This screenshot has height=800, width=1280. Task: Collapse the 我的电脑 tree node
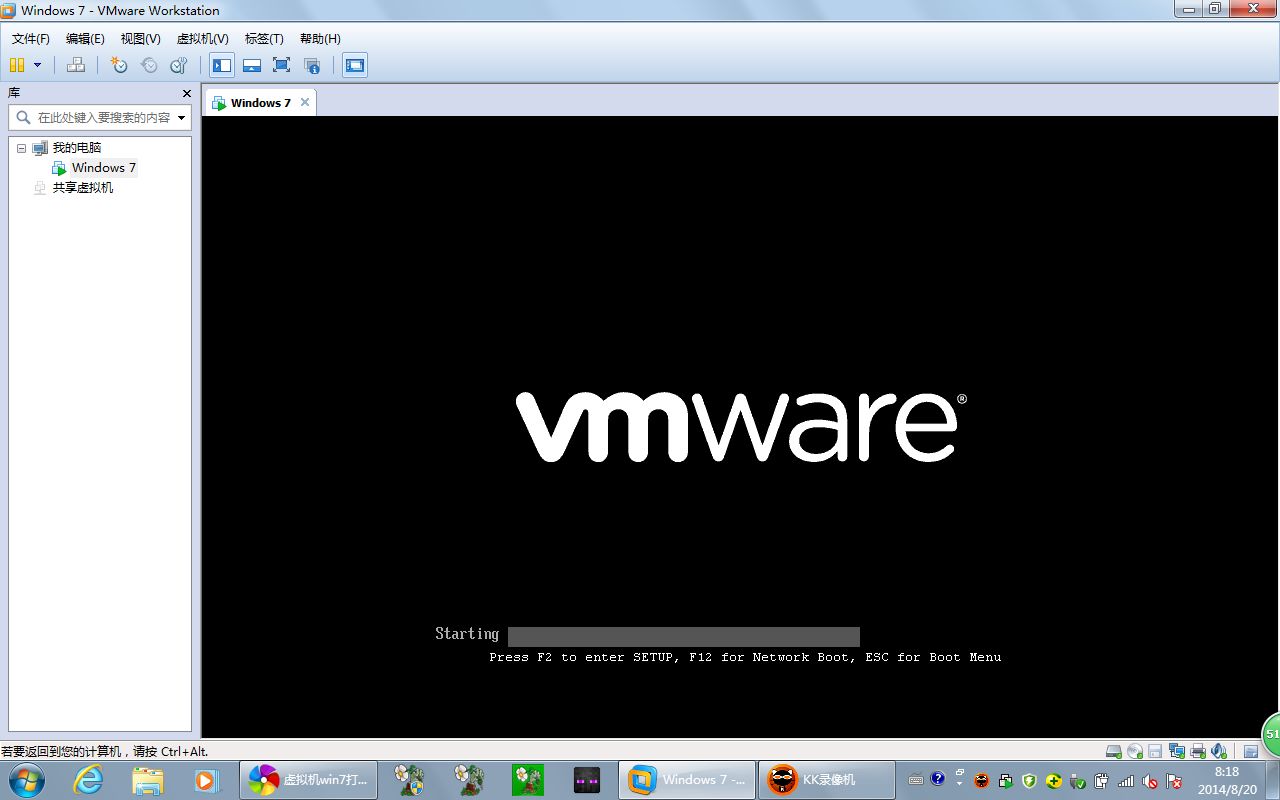(21, 148)
